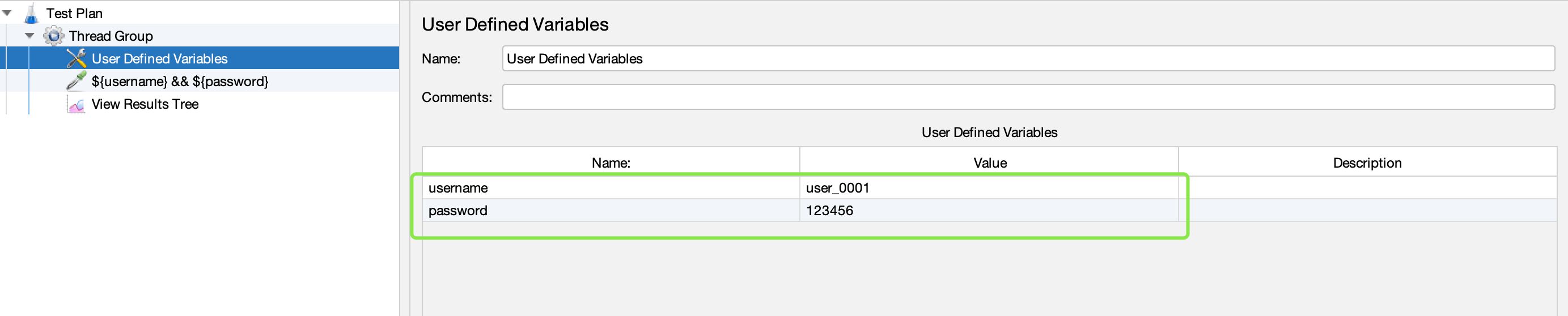Open the View Results Tree listener
Viewport: 1568px width, 316px height.
(145, 104)
